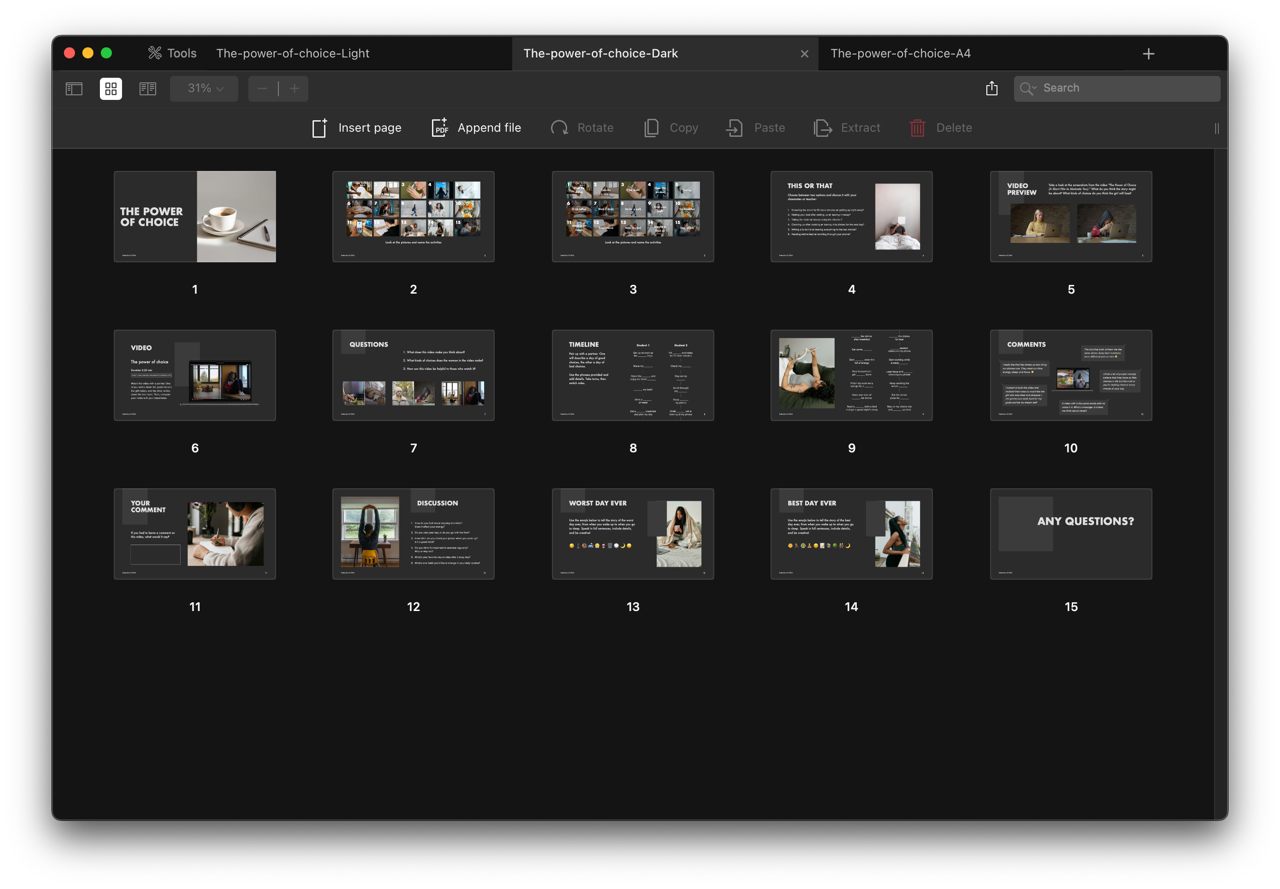Click the share icon
This screenshot has height=889, width=1280.
coord(991,88)
